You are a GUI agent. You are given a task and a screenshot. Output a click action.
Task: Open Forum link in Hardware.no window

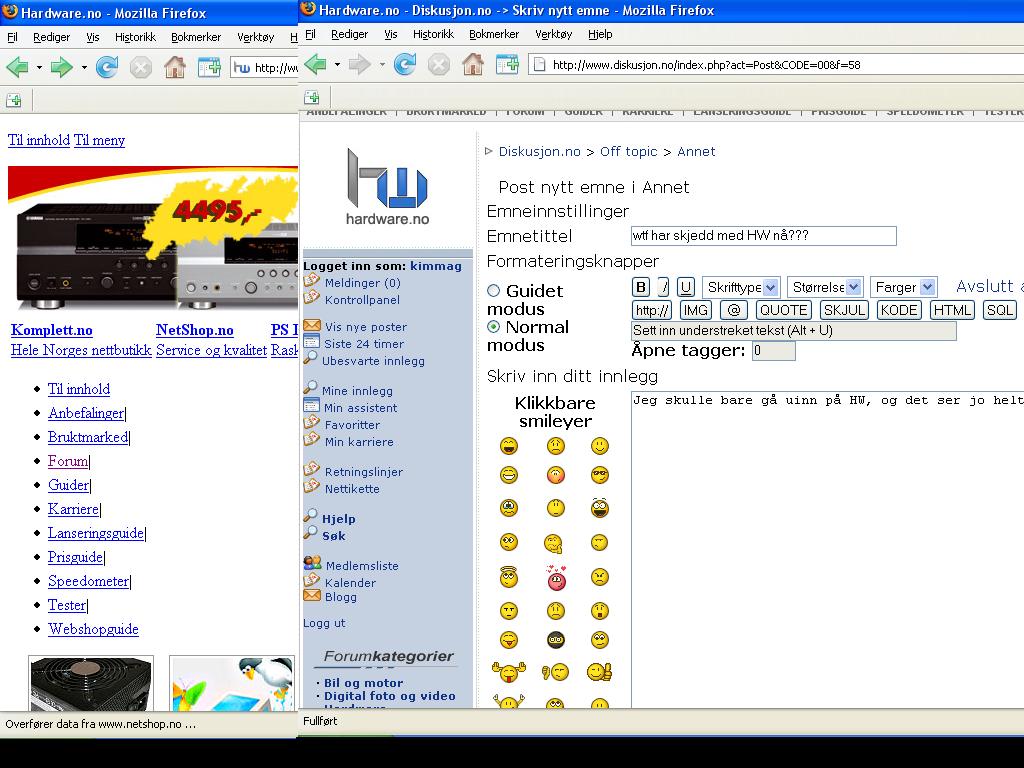coord(68,461)
